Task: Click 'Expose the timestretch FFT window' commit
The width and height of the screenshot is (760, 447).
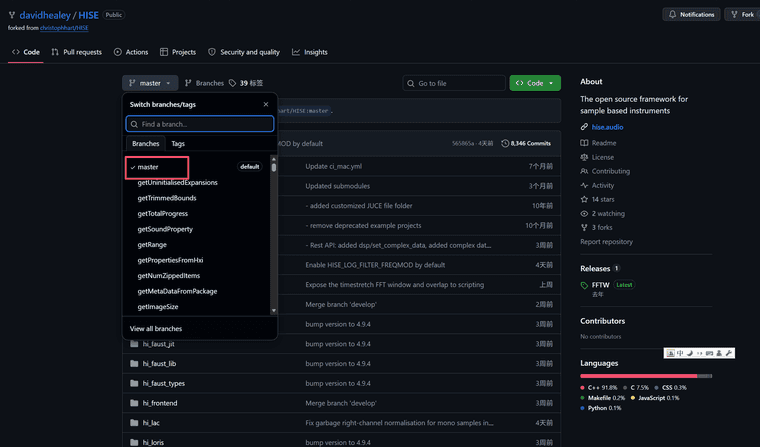Action: click(395, 285)
